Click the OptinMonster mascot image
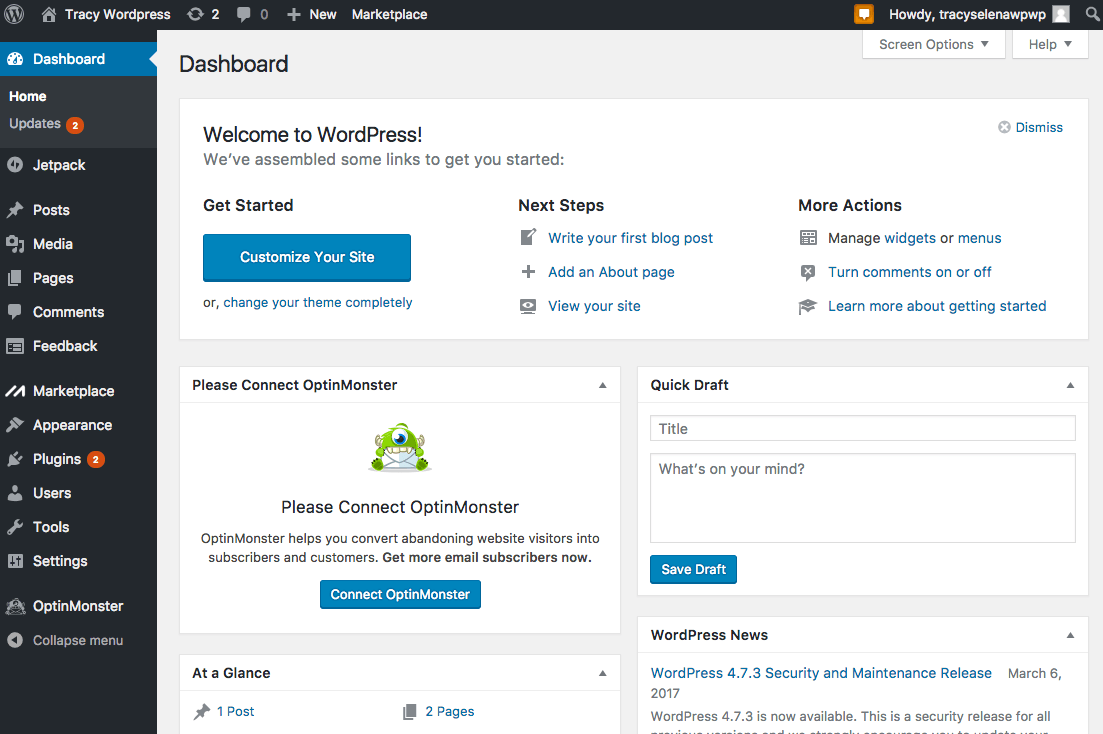The height and width of the screenshot is (734, 1103). [400, 448]
